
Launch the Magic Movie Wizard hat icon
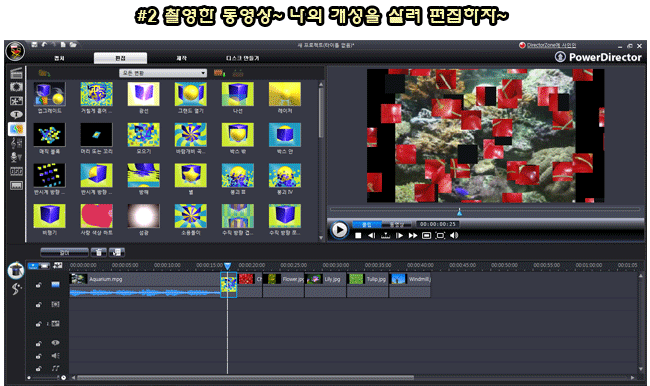[x=16, y=270]
